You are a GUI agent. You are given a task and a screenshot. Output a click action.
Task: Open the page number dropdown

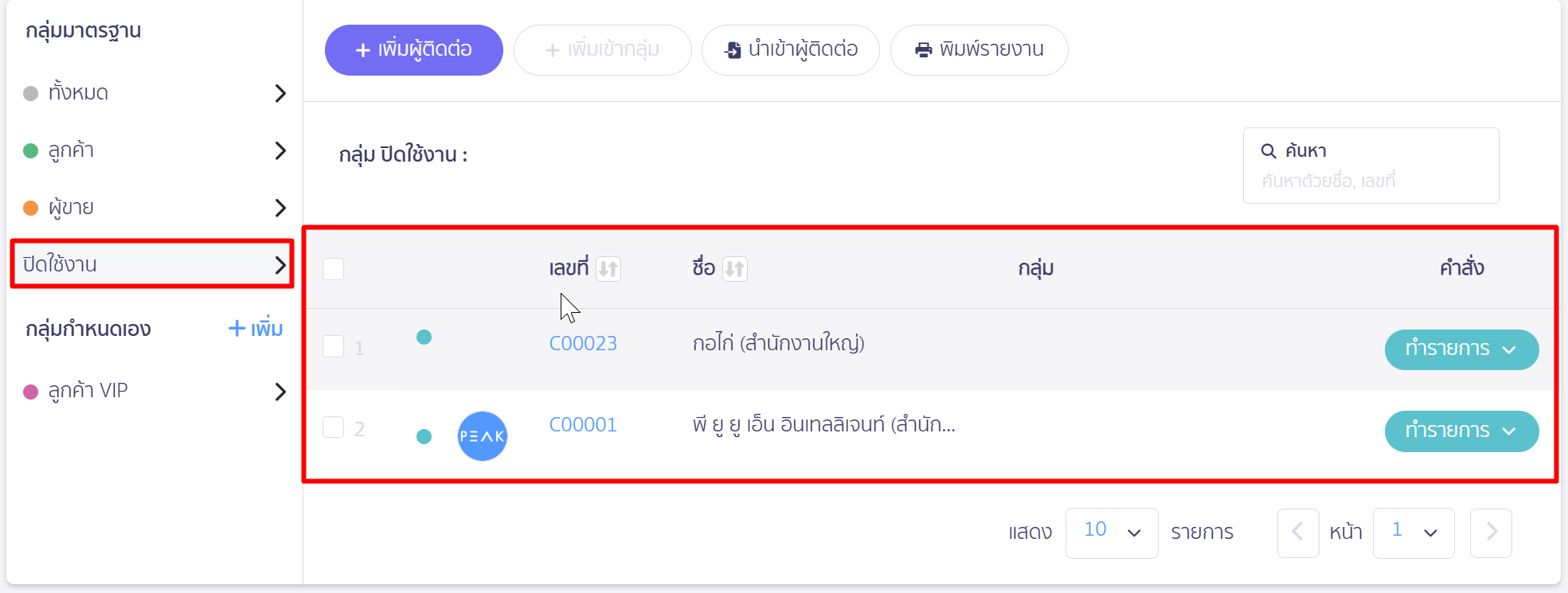click(1414, 533)
